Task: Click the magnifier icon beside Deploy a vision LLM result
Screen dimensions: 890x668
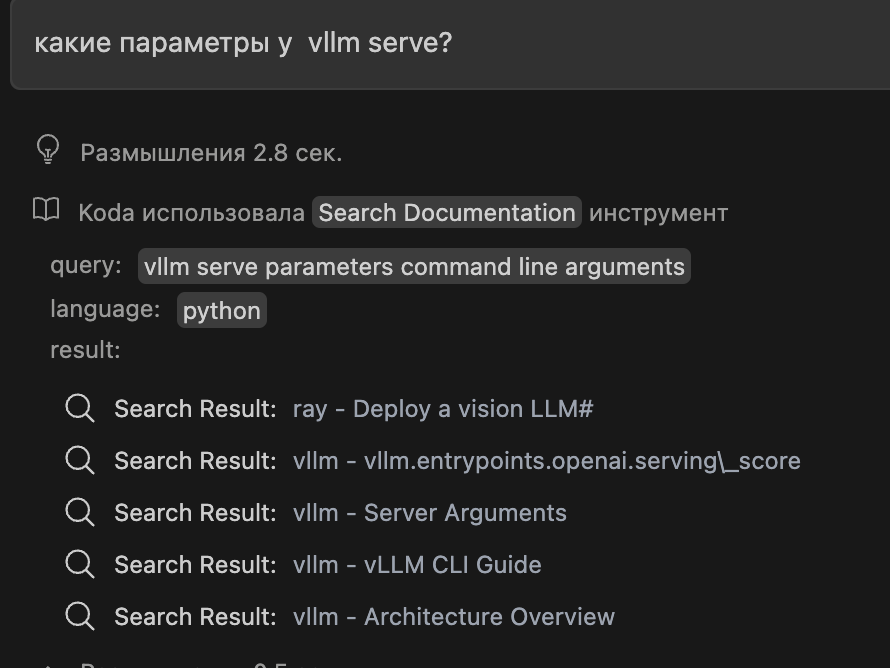Action: [80, 408]
